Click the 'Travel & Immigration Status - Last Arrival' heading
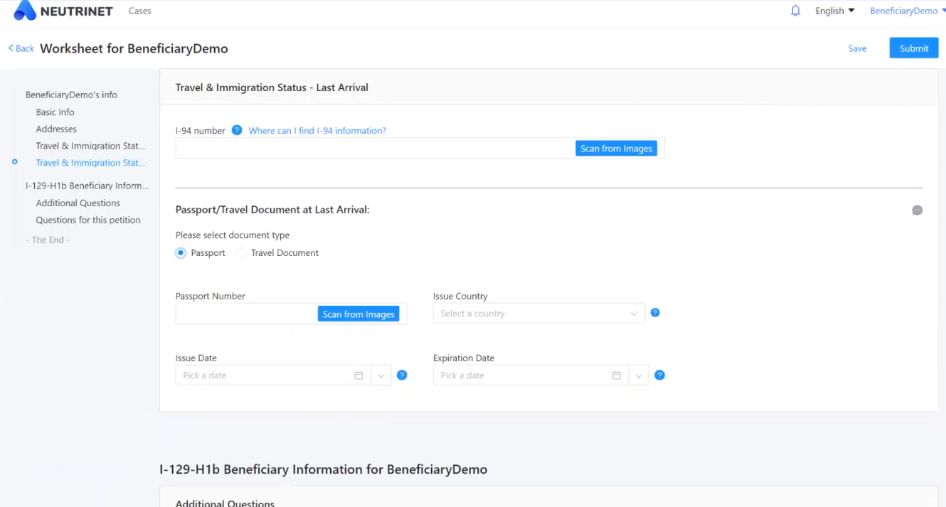Image resolution: width=946 pixels, height=507 pixels. pos(271,88)
